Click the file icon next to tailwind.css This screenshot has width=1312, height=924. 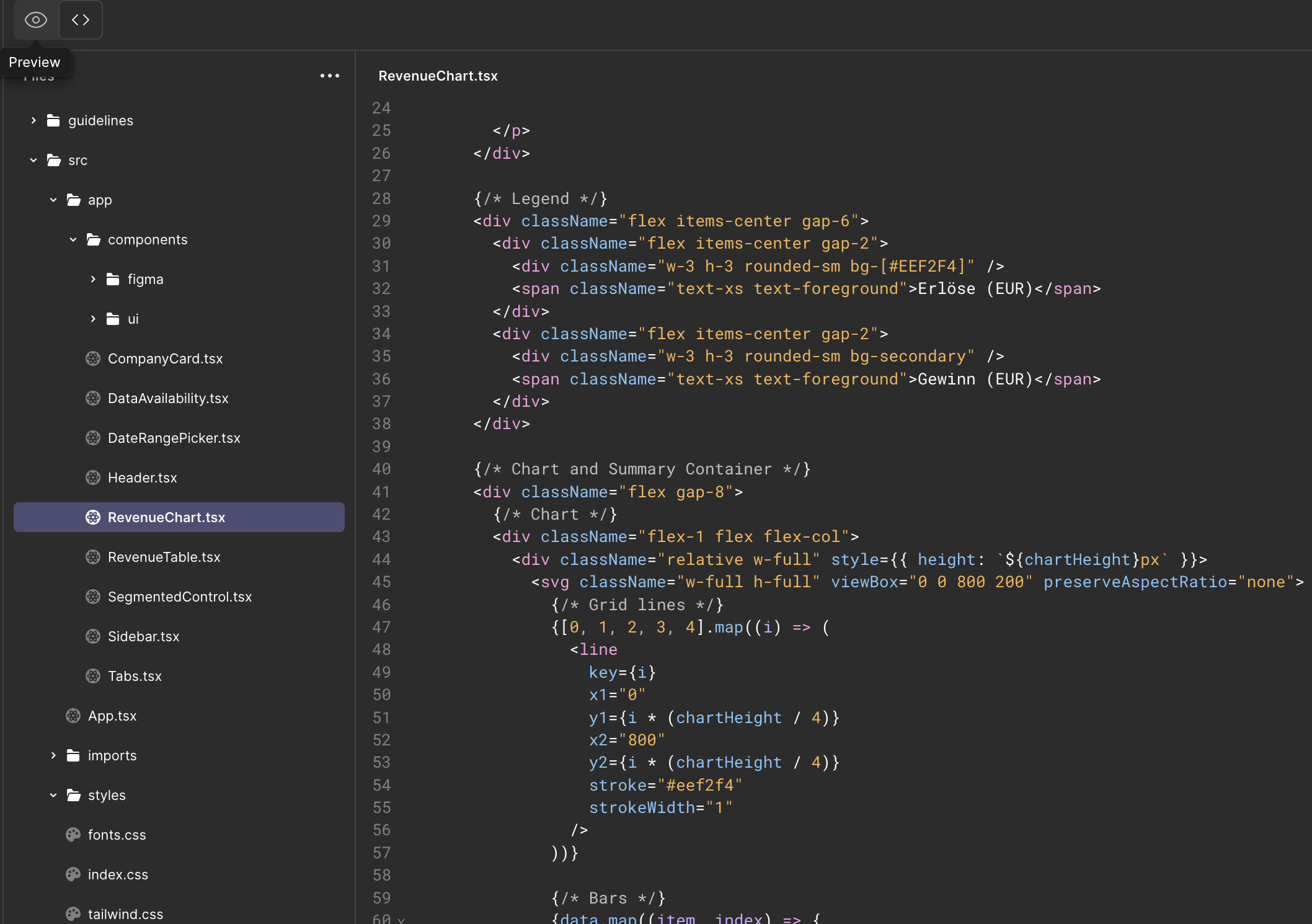(x=73, y=914)
